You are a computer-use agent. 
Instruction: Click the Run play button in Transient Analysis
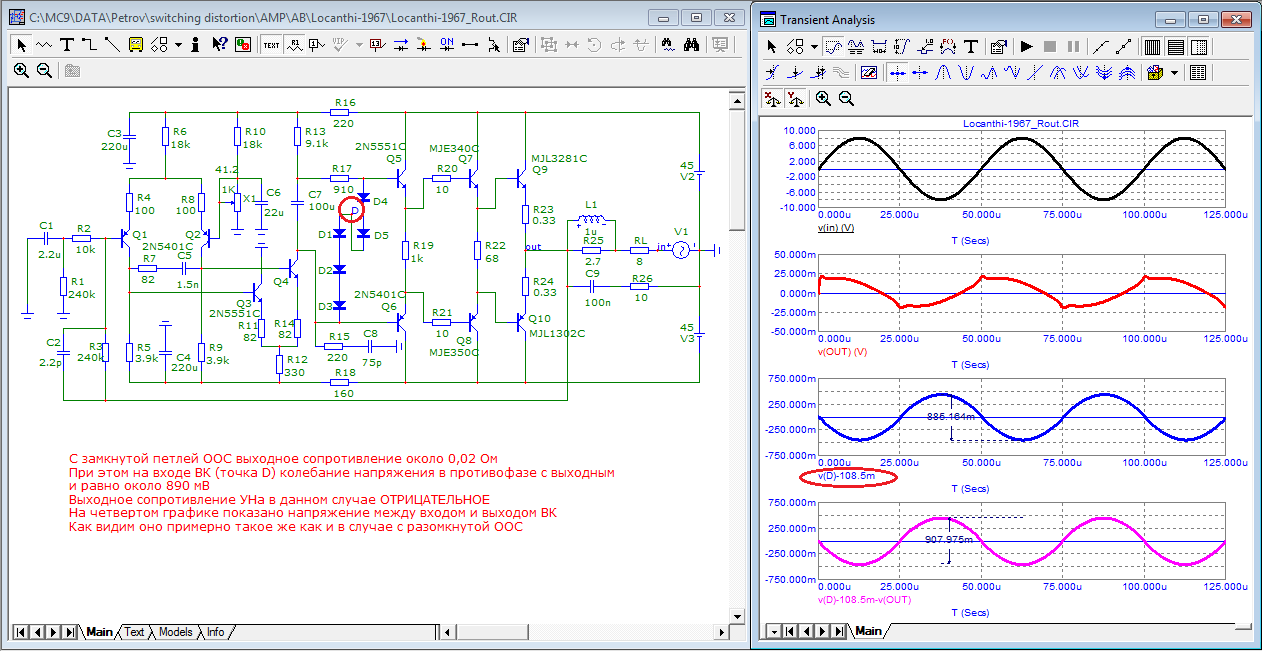pyautogui.click(x=1025, y=47)
